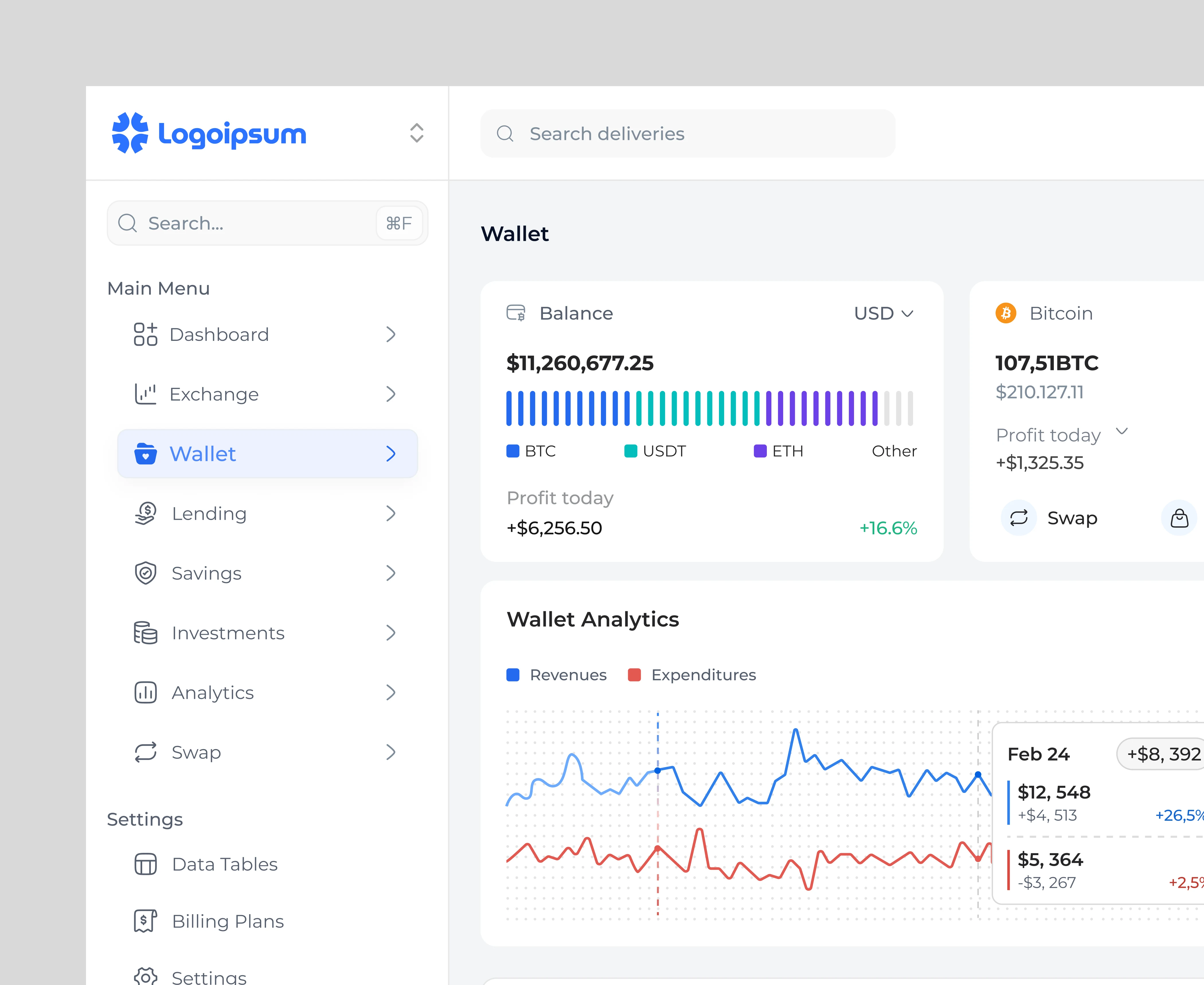Click the Logoipsum logo
Image resolution: width=1204 pixels, height=985 pixels.
click(209, 133)
